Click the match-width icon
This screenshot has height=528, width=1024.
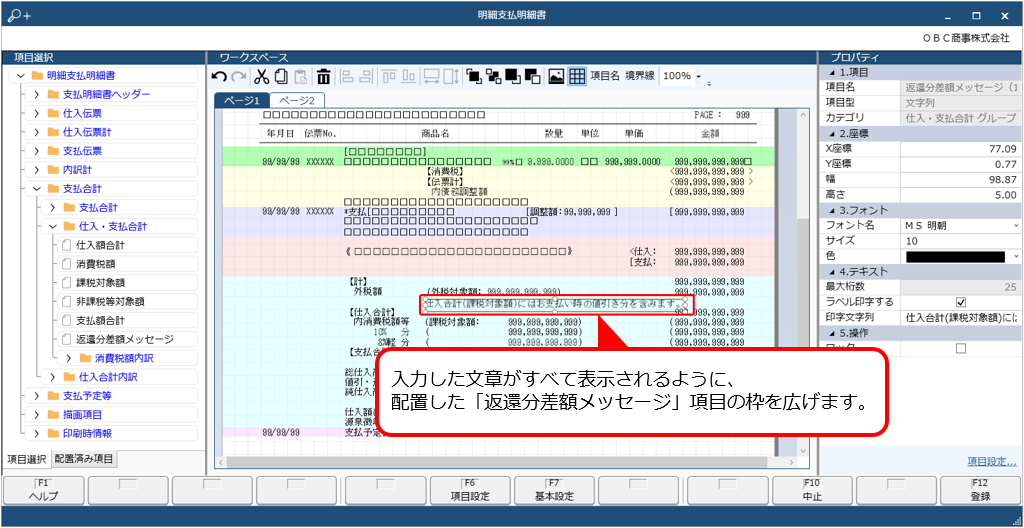click(431, 76)
